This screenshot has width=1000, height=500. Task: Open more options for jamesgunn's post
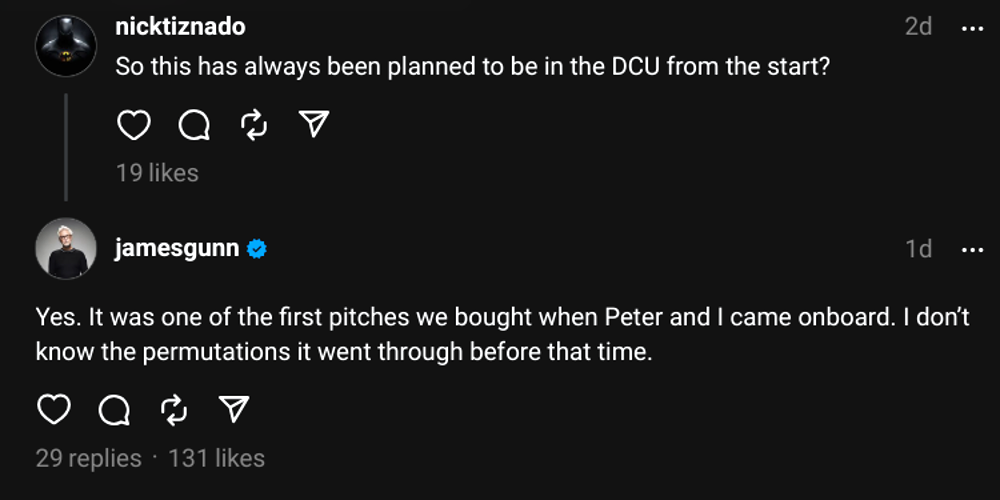coord(972,249)
